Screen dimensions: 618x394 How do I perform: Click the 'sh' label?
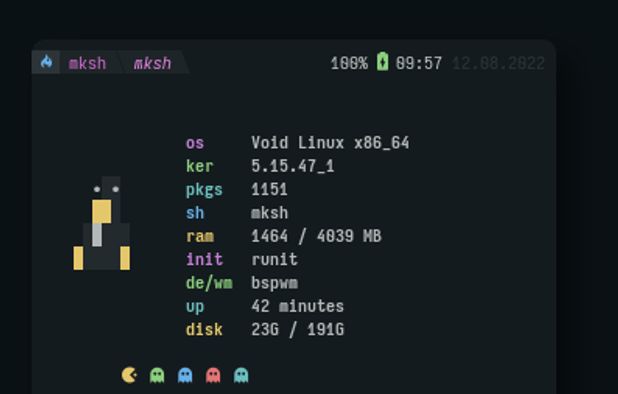(x=195, y=213)
